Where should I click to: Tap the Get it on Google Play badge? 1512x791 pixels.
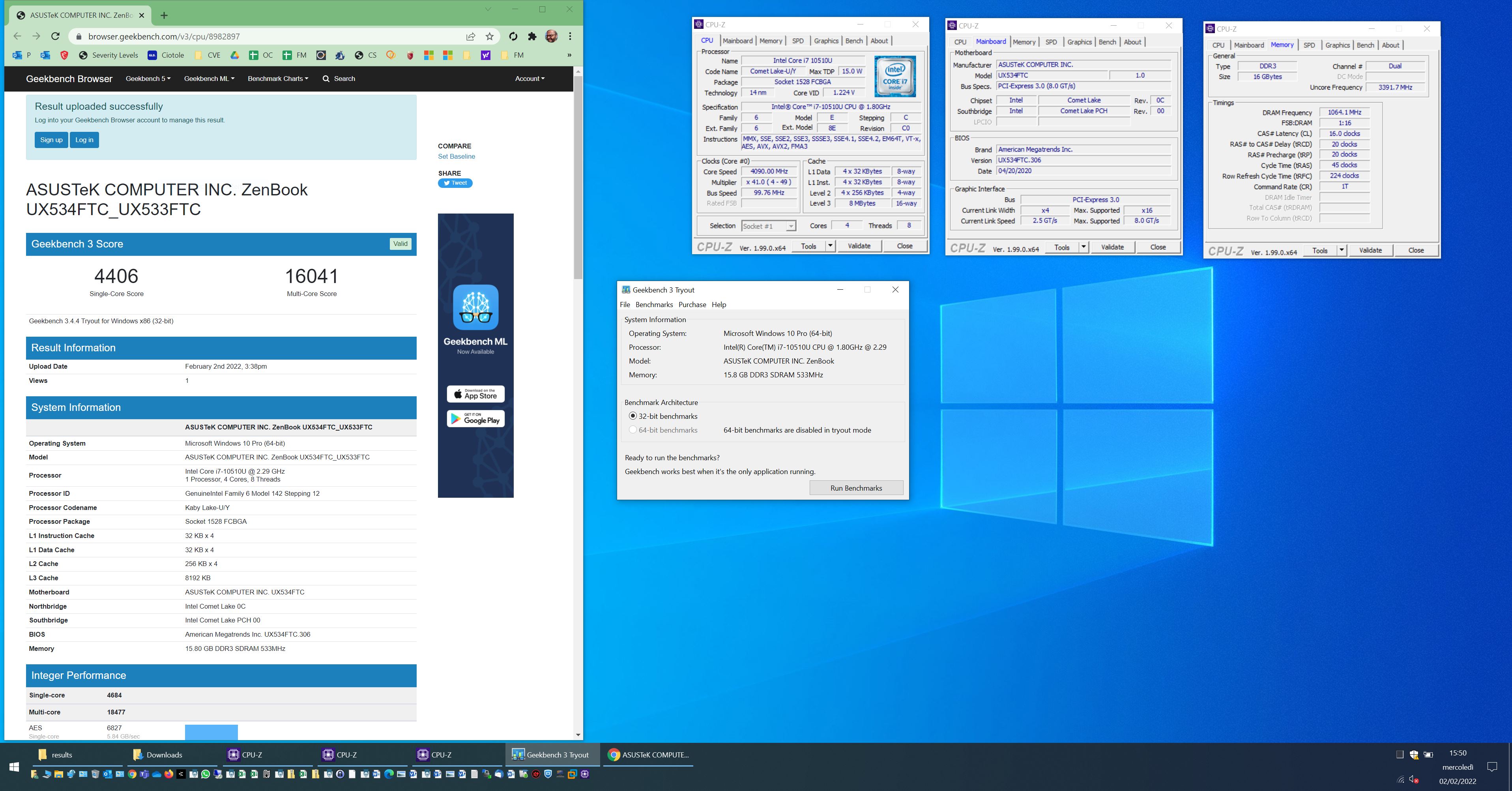pos(475,419)
